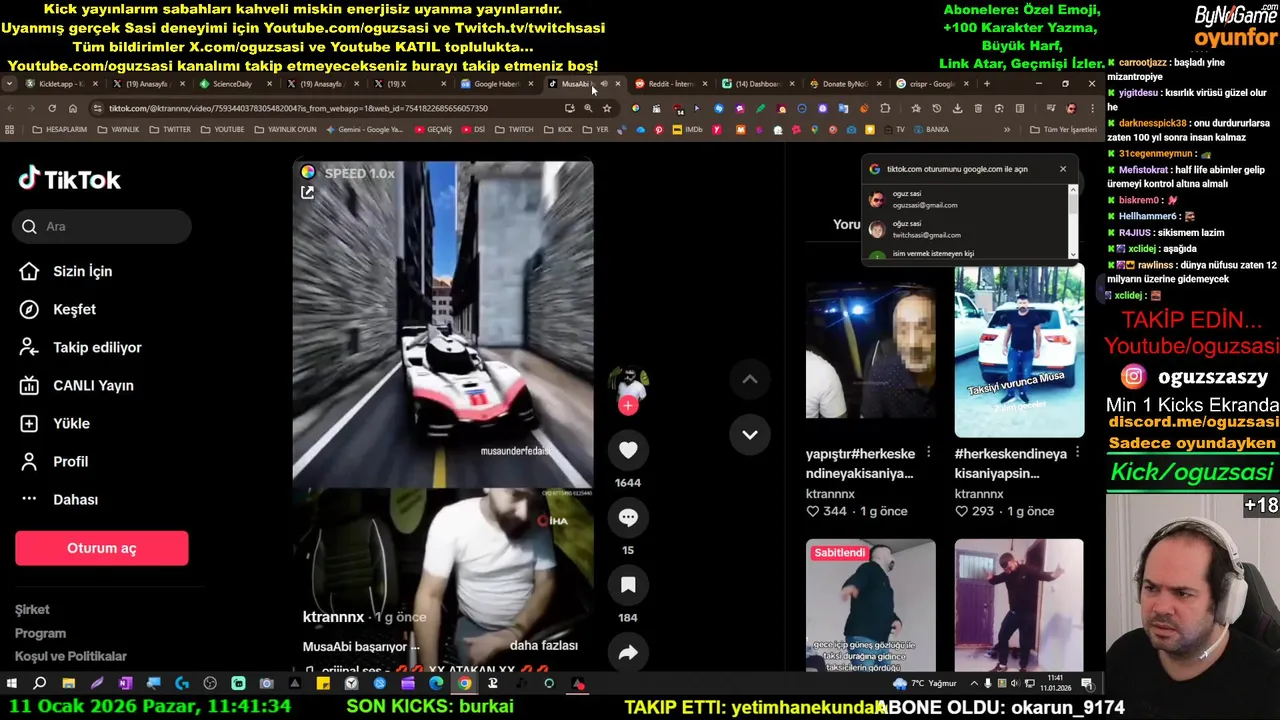Click Chrome home button
The width and height of the screenshot is (1280, 720).
[73, 108]
